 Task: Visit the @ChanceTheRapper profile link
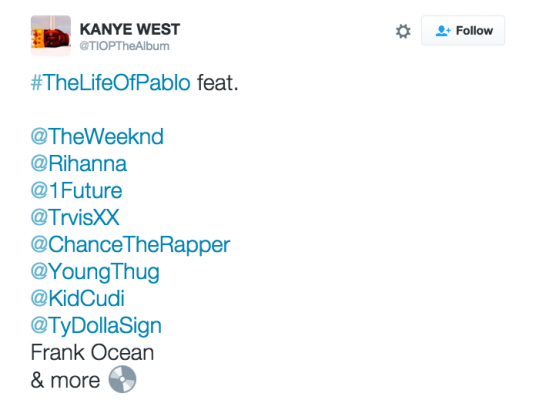131,245
